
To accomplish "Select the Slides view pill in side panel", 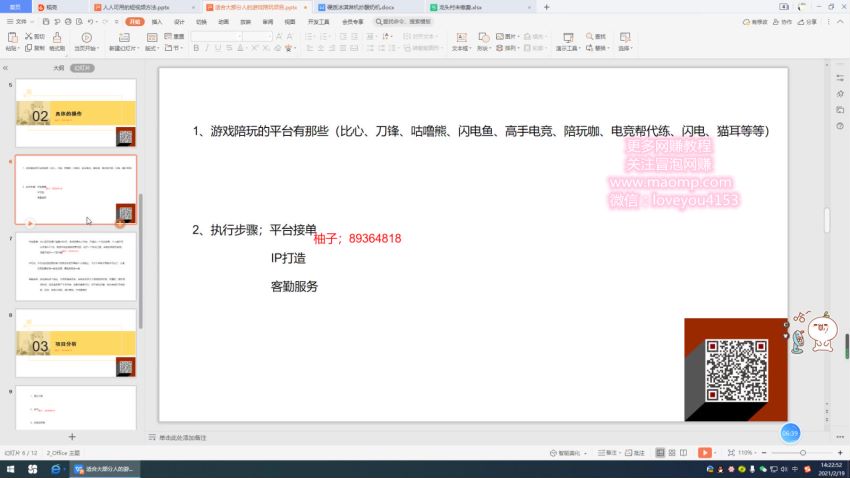I will 82,68.
